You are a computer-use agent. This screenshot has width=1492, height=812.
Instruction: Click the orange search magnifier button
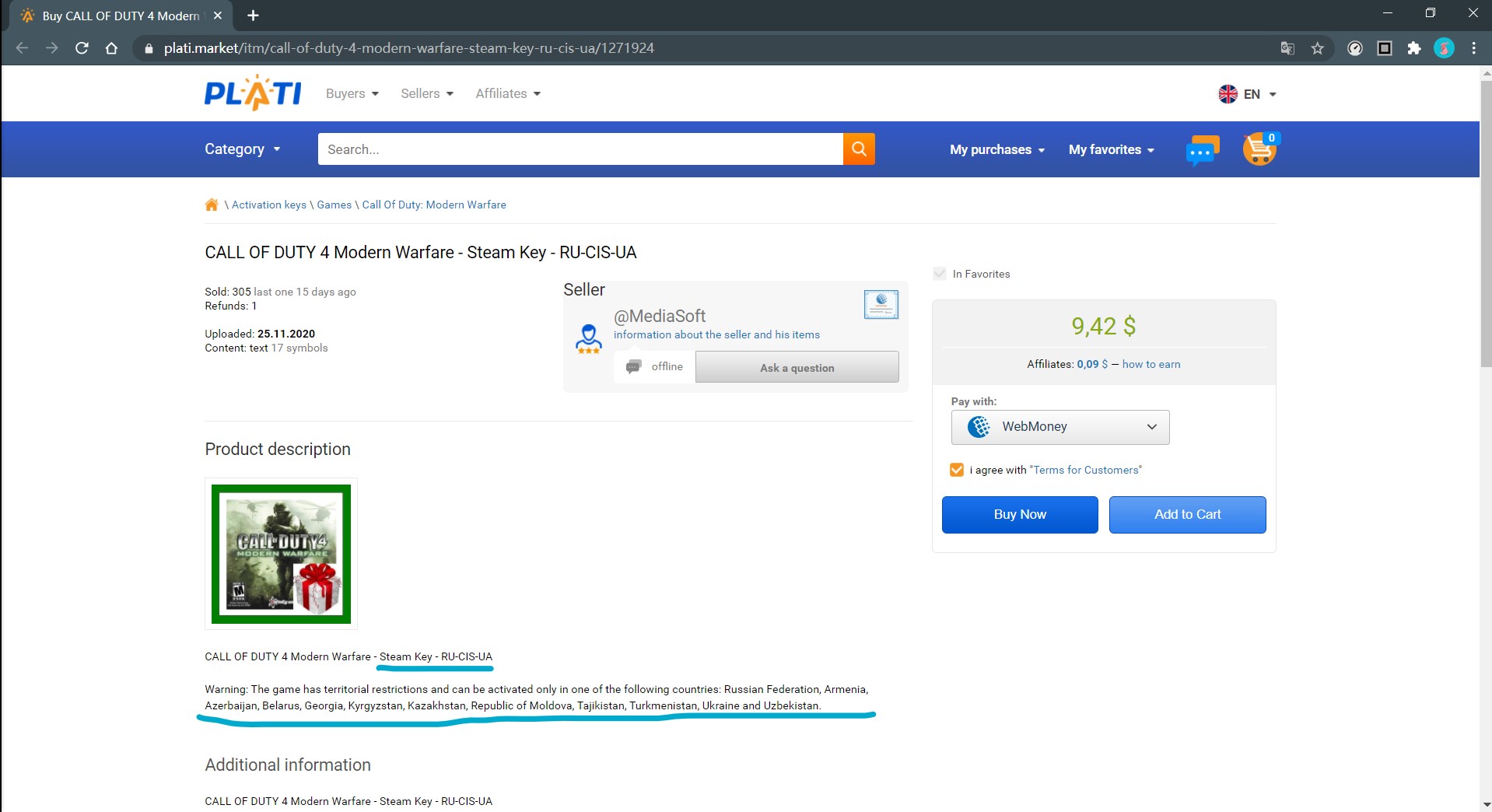[x=859, y=149]
